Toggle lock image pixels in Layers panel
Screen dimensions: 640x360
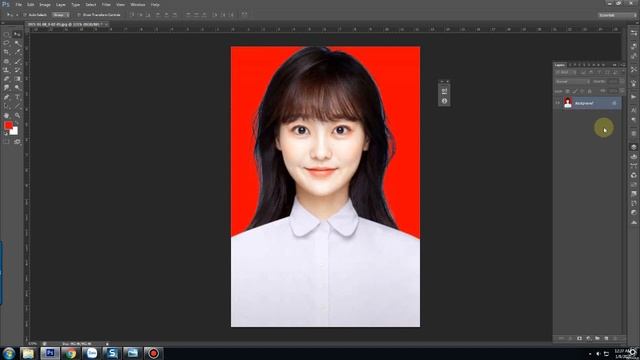coord(575,91)
